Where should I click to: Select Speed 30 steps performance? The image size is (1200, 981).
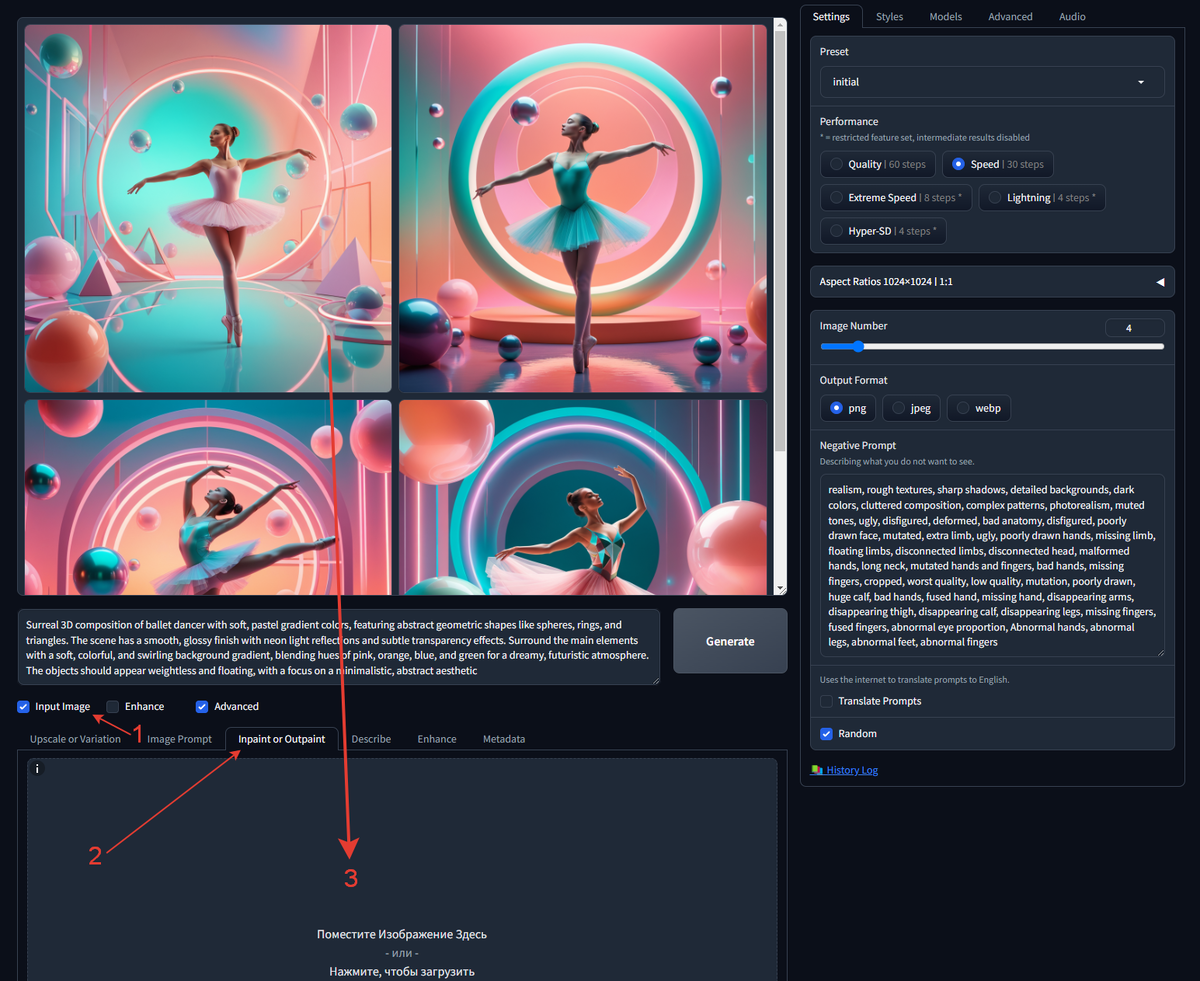pos(997,164)
